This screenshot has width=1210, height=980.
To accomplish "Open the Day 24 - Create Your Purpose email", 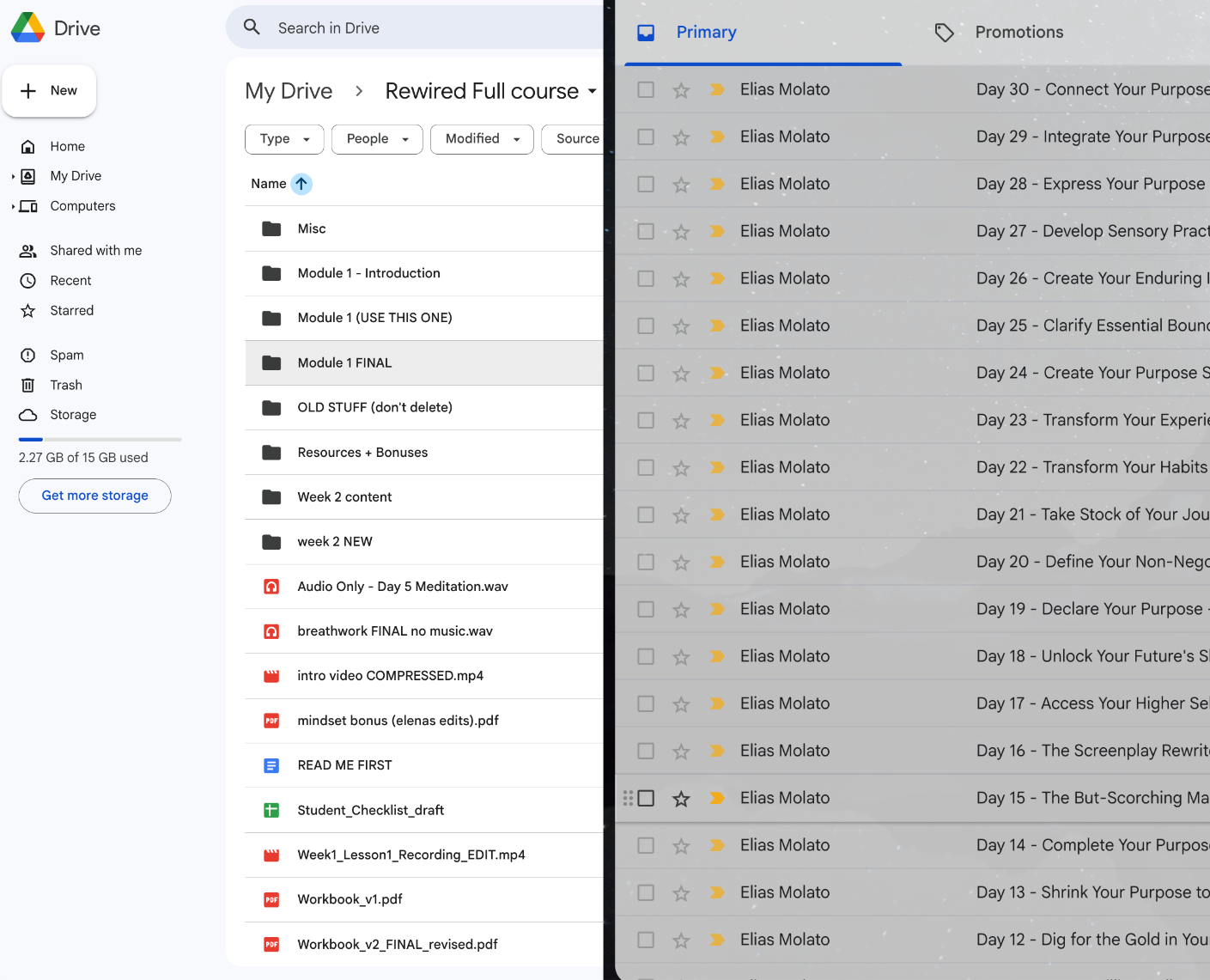I will pos(913,373).
